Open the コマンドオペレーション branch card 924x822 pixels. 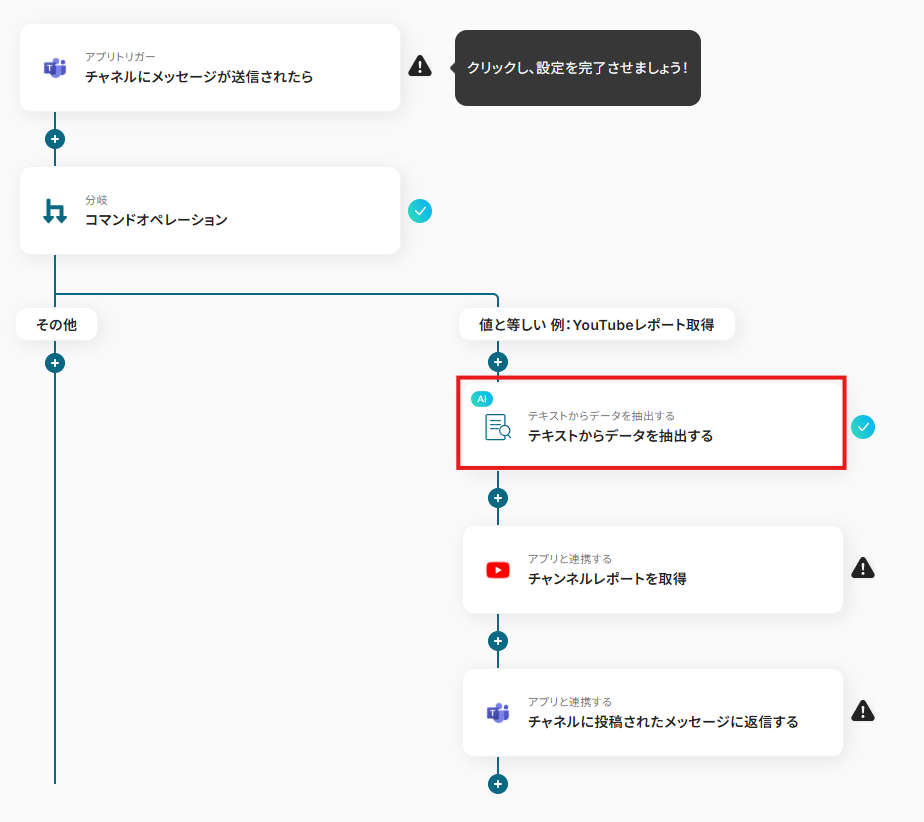(210, 211)
